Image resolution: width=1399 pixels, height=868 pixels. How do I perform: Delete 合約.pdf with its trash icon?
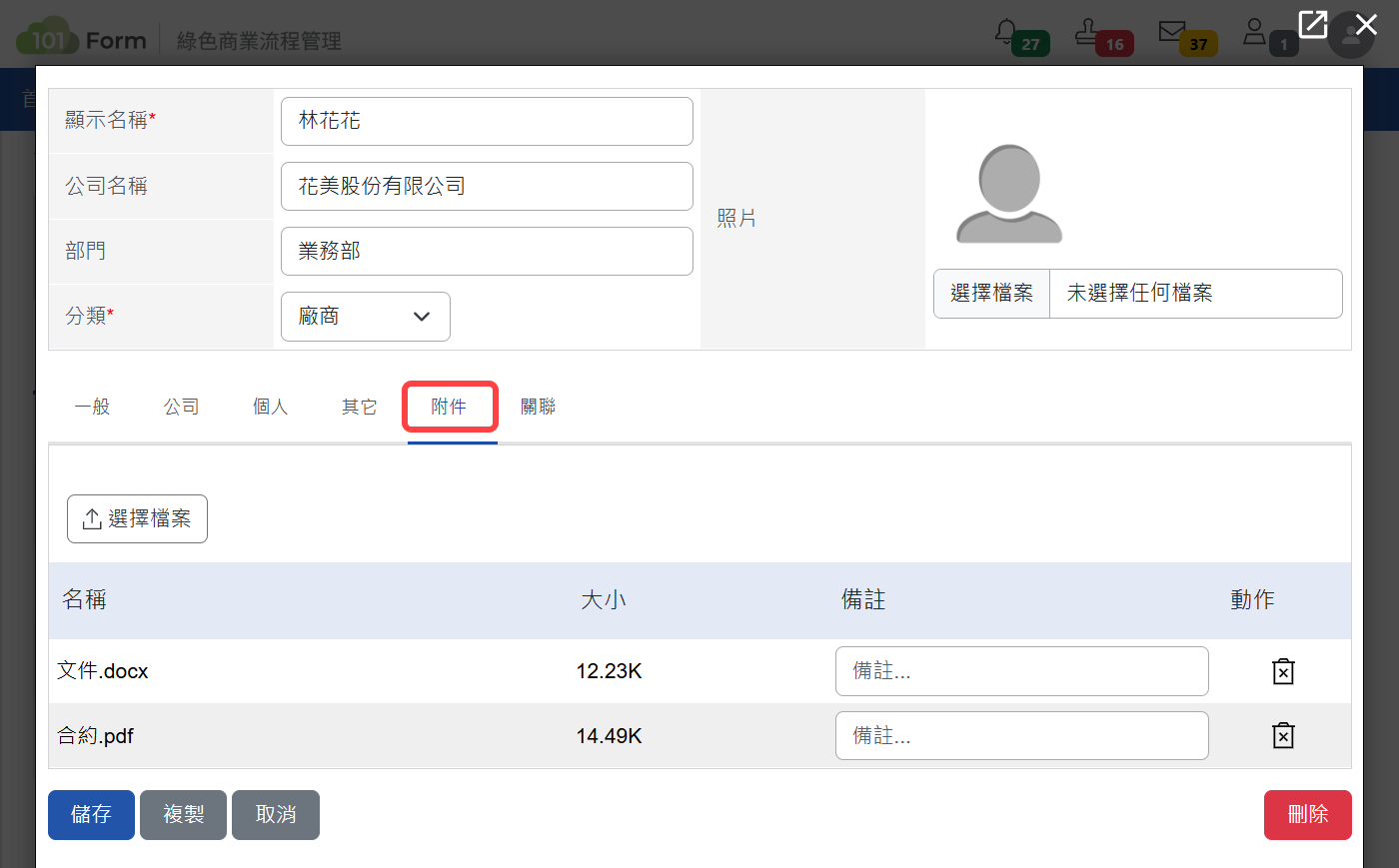coord(1283,736)
